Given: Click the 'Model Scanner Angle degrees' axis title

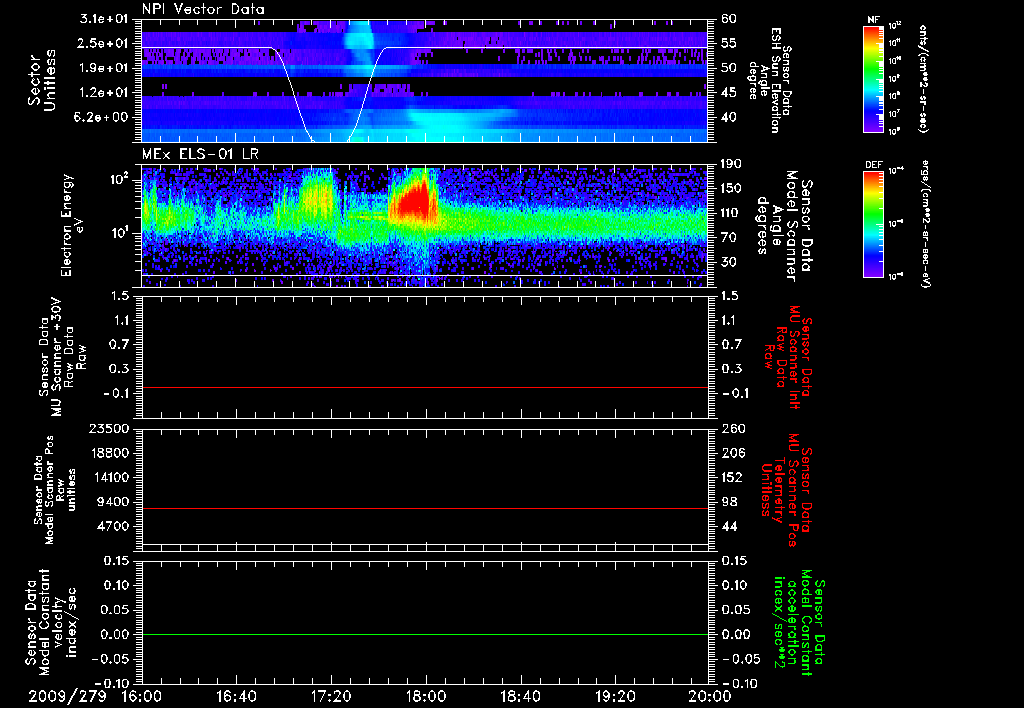Looking at the screenshot, I should coord(784,226).
